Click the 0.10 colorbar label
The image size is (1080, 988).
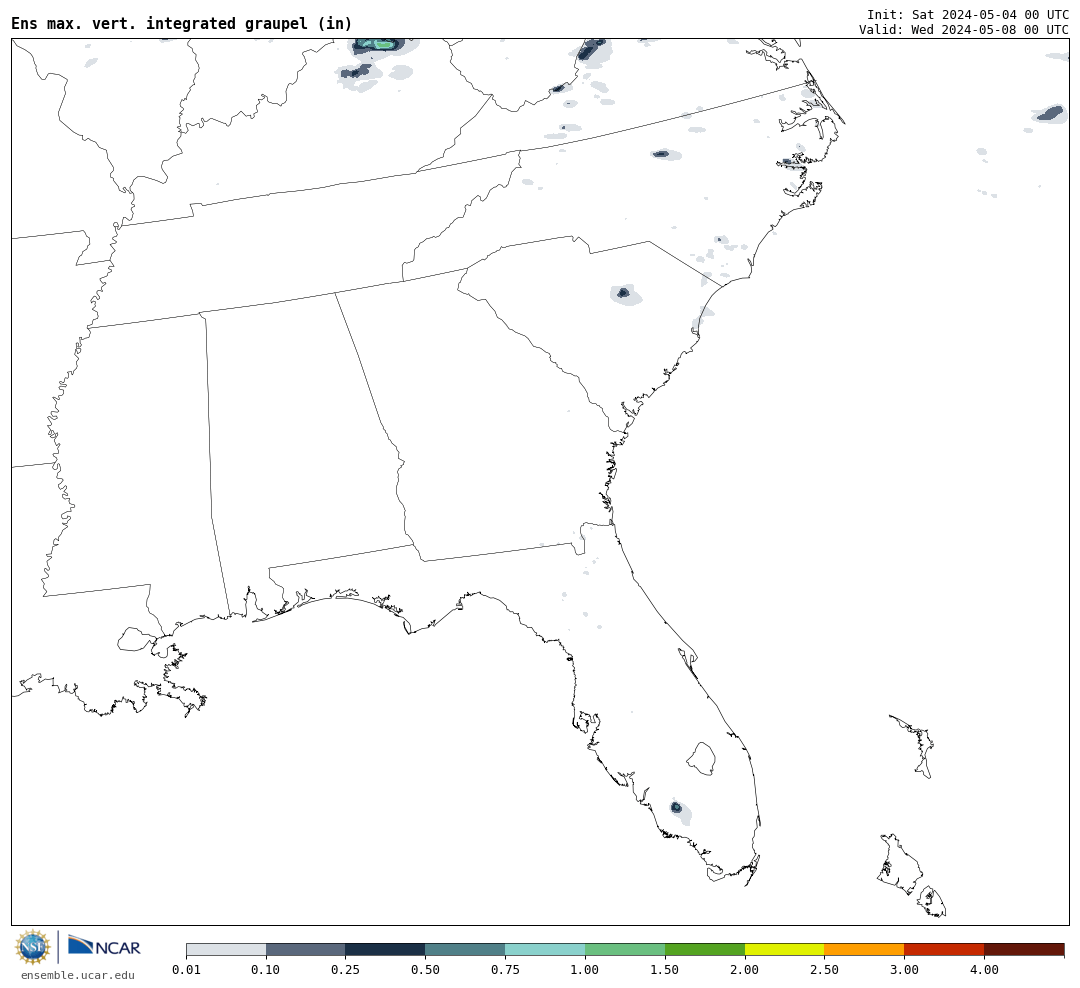pyautogui.click(x=266, y=969)
